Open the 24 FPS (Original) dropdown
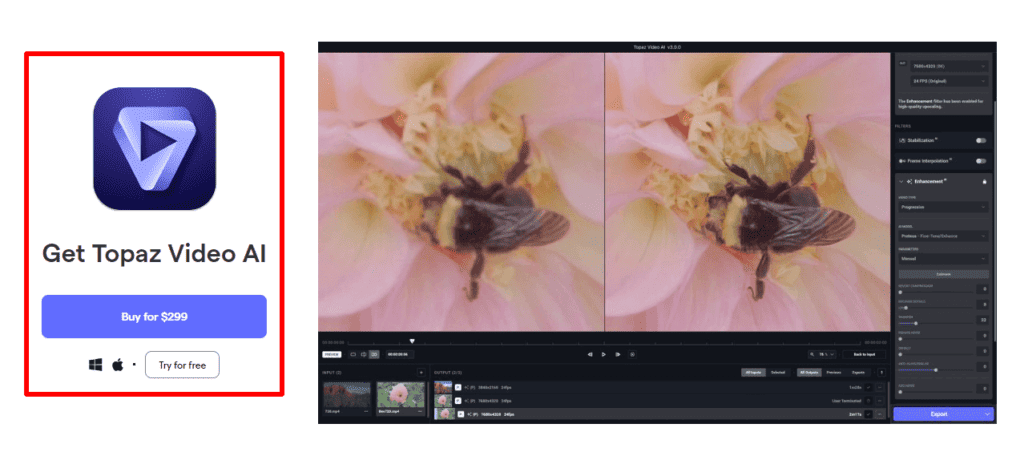1024x456 pixels. coord(950,81)
